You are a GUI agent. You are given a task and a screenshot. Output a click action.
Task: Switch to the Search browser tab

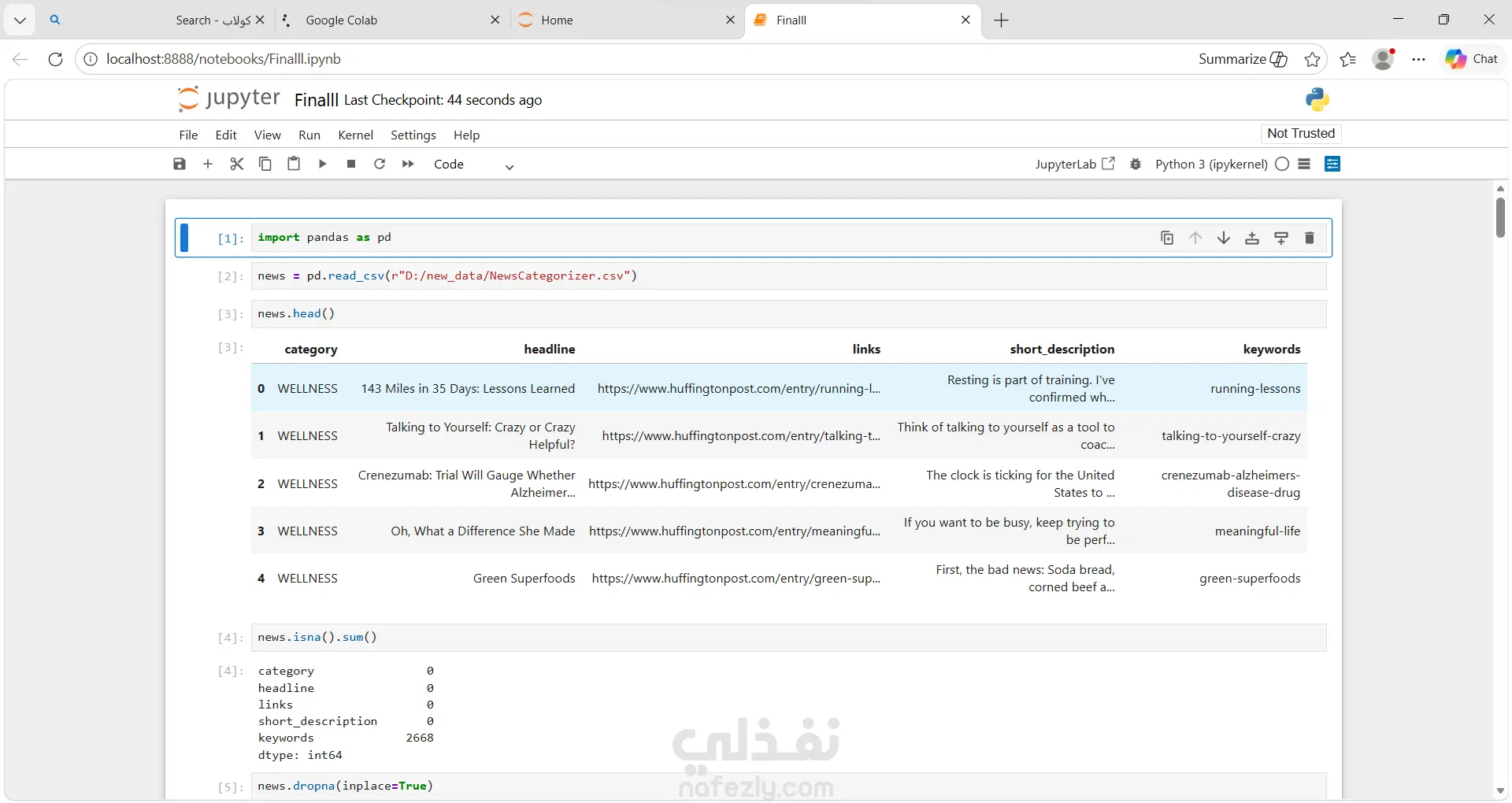click(156, 20)
